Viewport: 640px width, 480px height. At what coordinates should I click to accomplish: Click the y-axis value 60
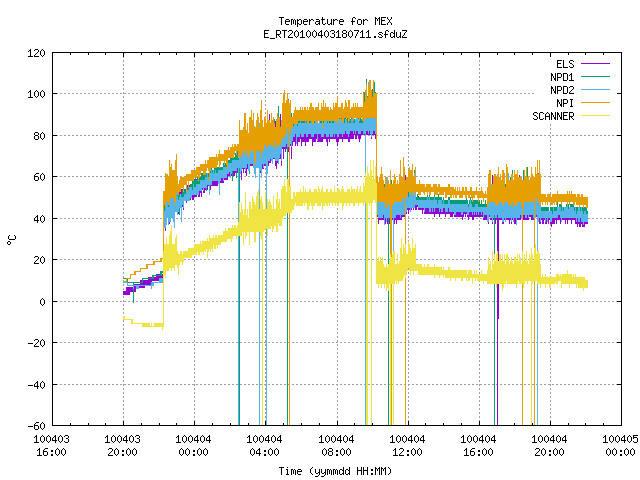pos(40,177)
